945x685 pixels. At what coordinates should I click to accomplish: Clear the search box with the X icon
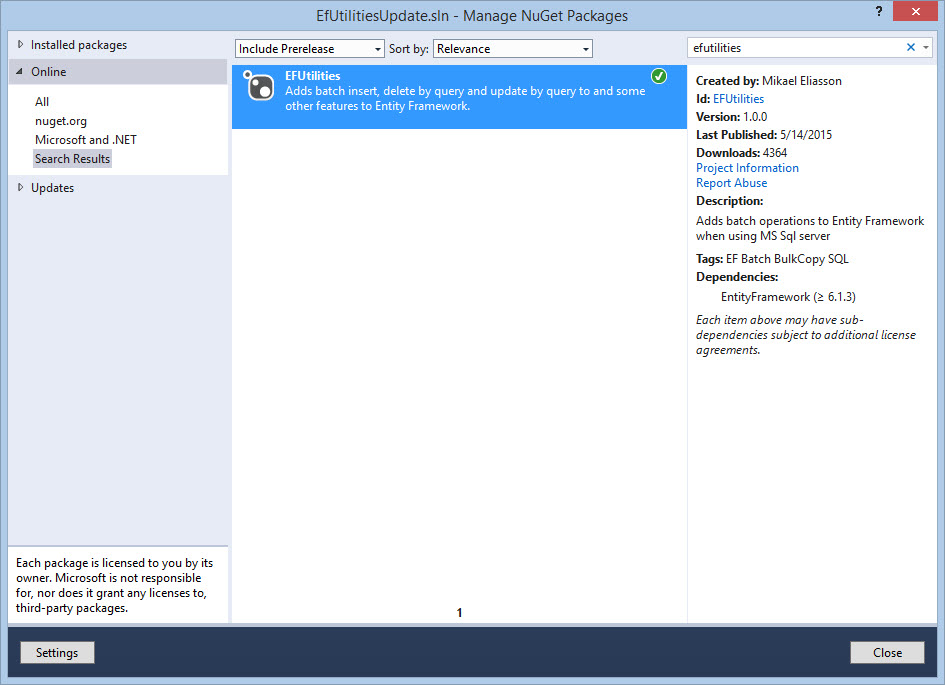[911, 47]
